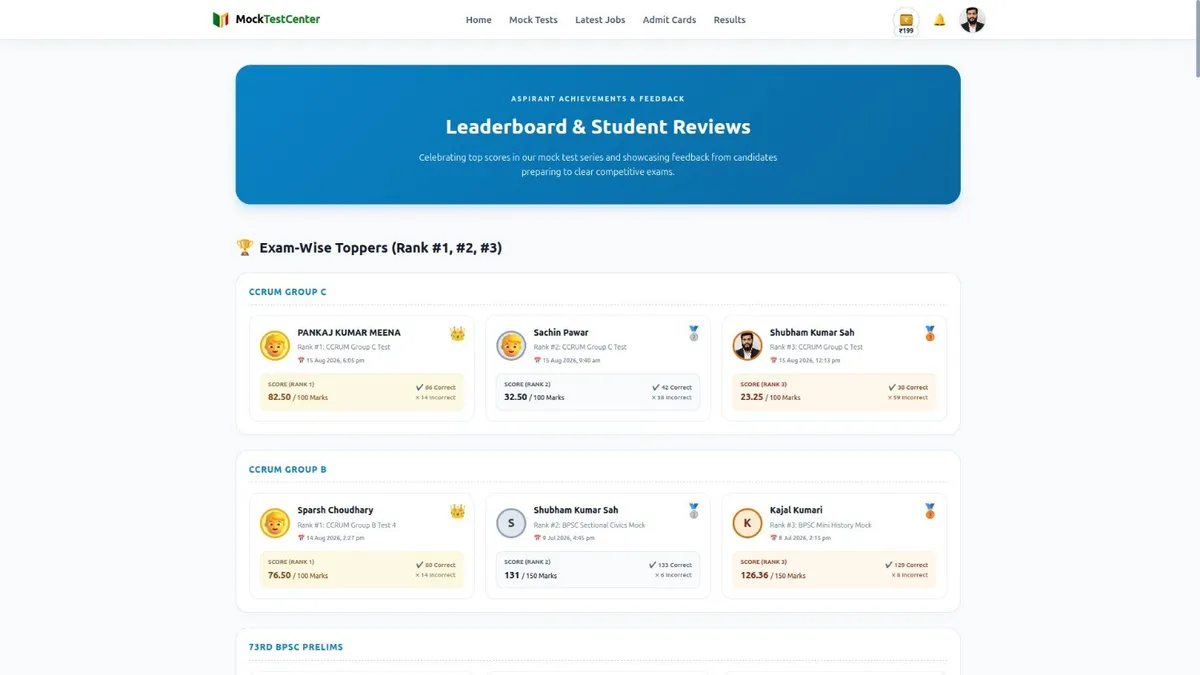Click the 32.50 / 100 Marks score
The height and width of the screenshot is (675, 1200).
(x=534, y=397)
